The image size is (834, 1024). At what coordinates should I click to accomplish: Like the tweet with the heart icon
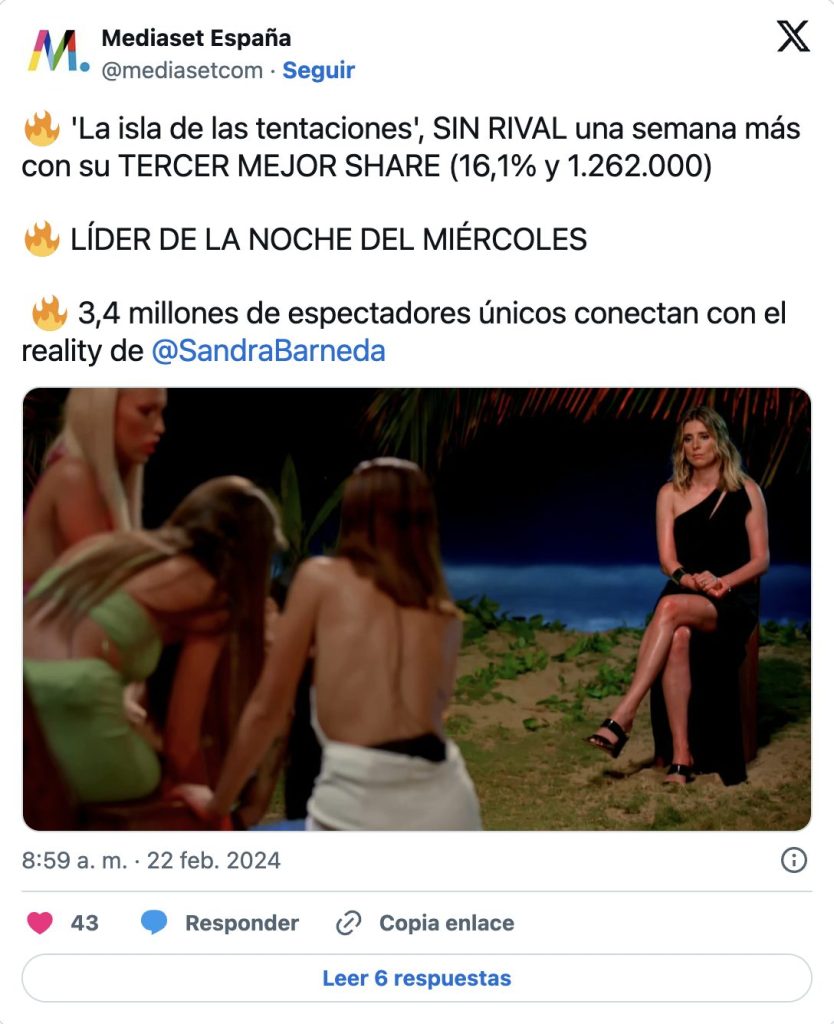coord(40,923)
